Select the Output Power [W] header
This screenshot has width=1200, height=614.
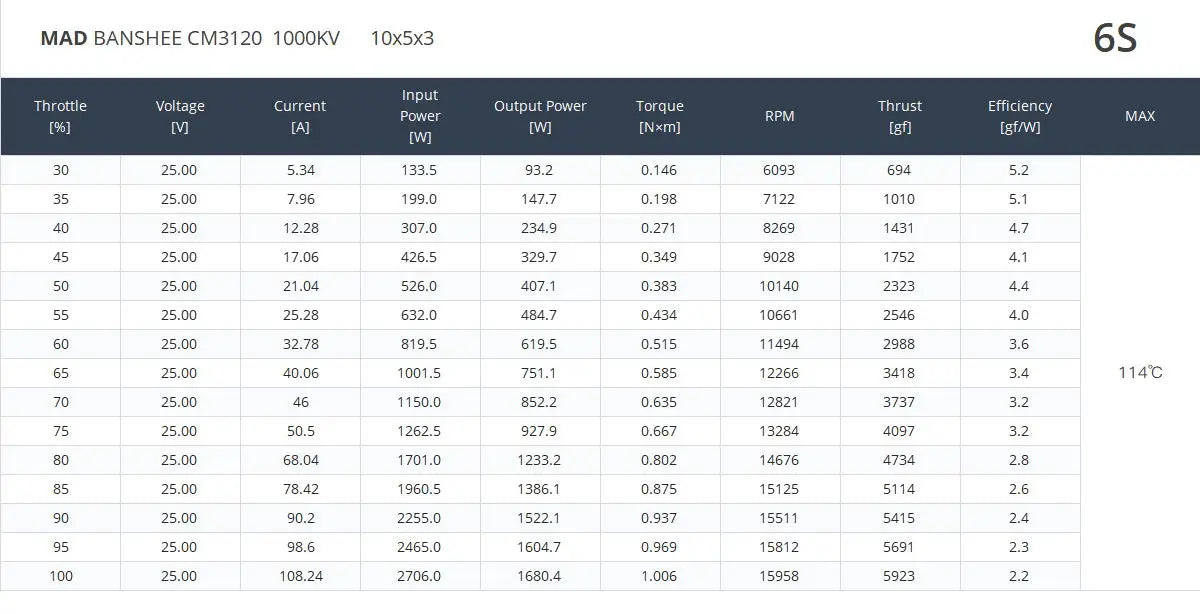(x=540, y=116)
